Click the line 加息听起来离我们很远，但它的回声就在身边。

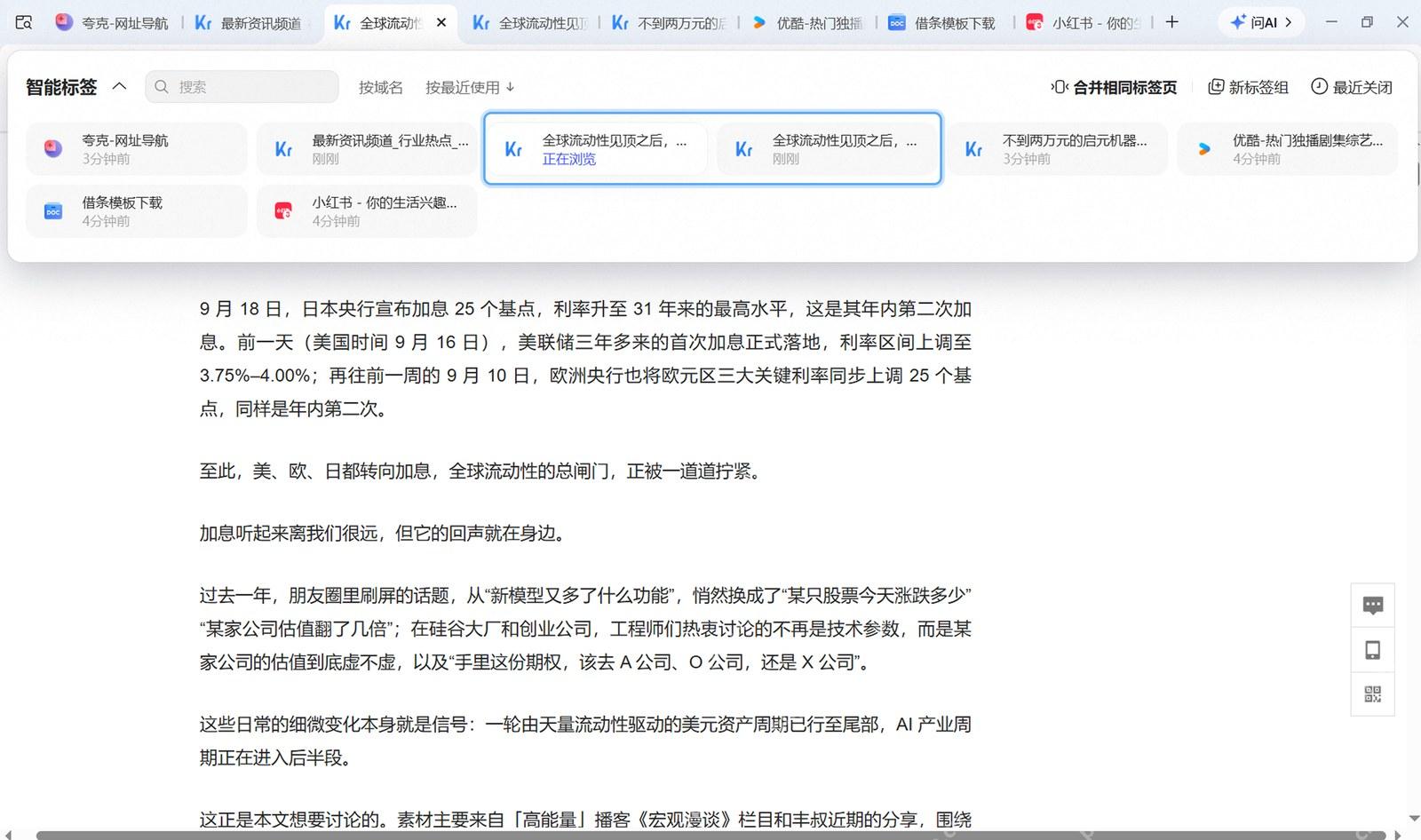[x=383, y=534]
